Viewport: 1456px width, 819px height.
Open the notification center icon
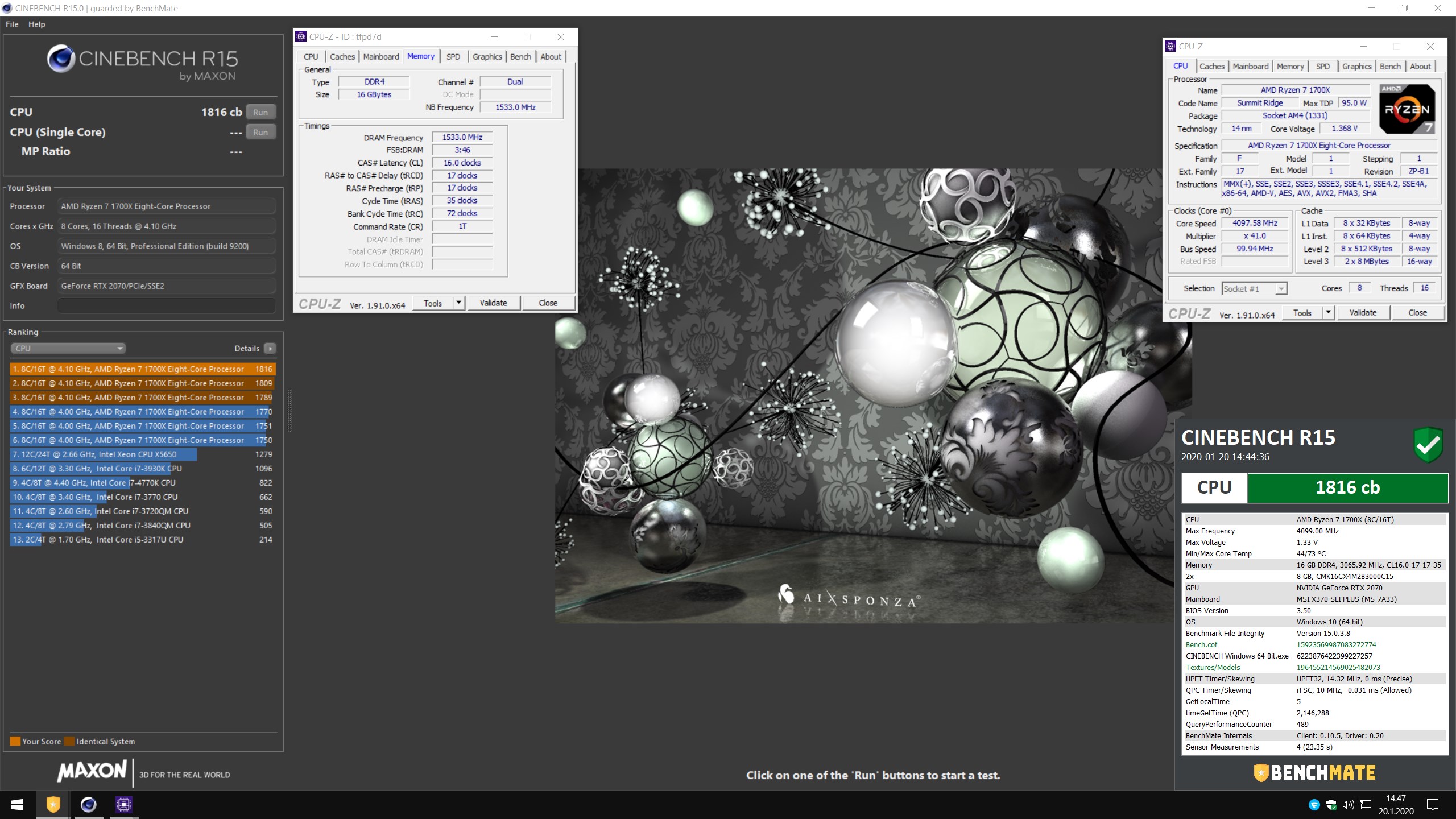coord(1433,805)
